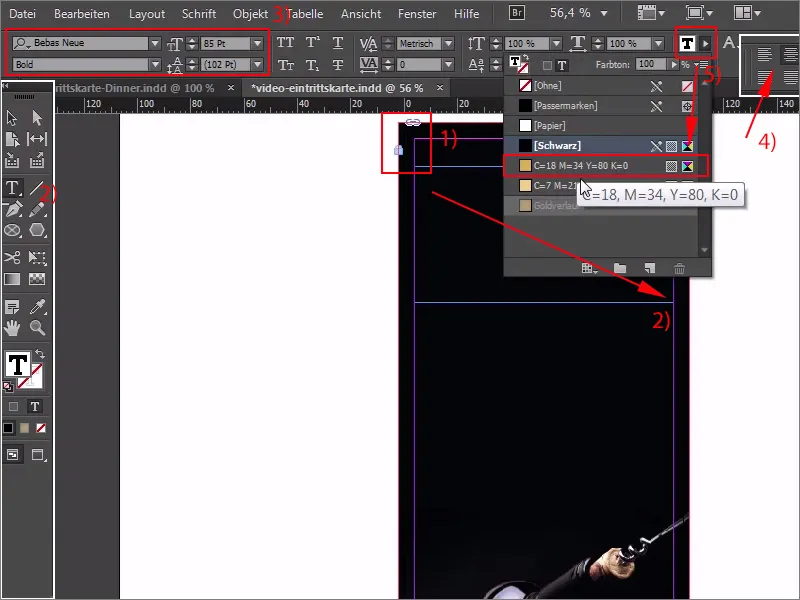
Task: Toggle Small Caps formatting
Action: point(285,65)
